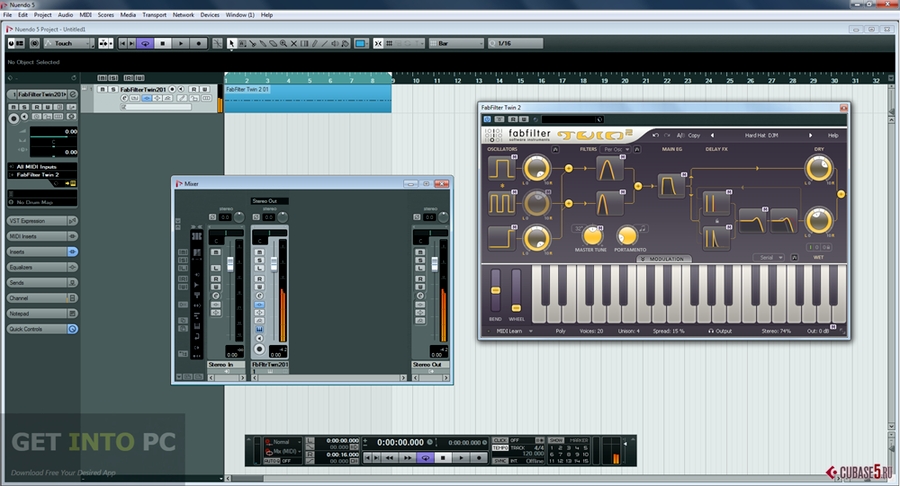The height and width of the screenshot is (486, 900).
Task: Solo the FabFilterTwin201 track in track list
Action: pyautogui.click(x=113, y=90)
